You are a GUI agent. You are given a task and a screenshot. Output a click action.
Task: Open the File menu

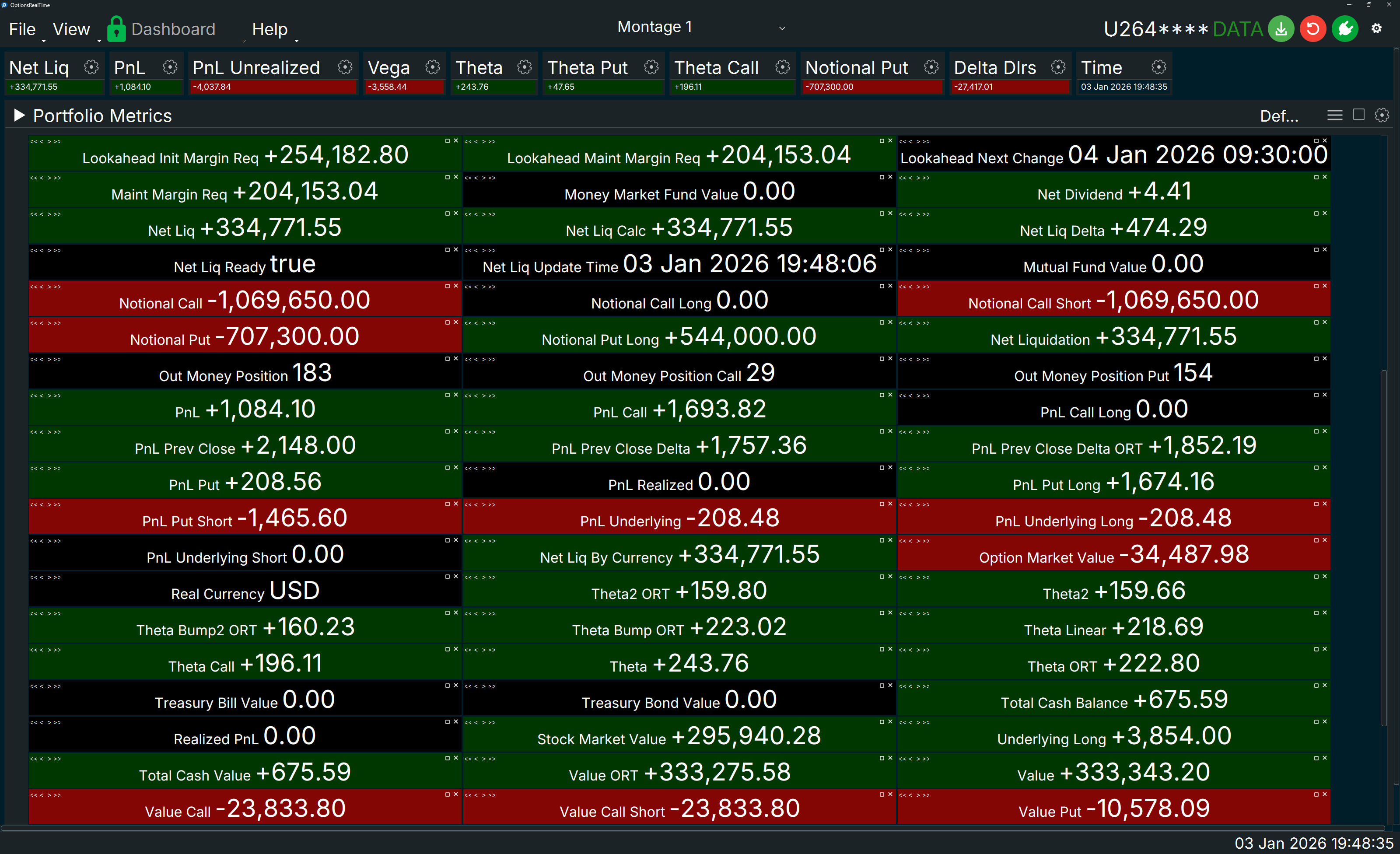coord(22,28)
